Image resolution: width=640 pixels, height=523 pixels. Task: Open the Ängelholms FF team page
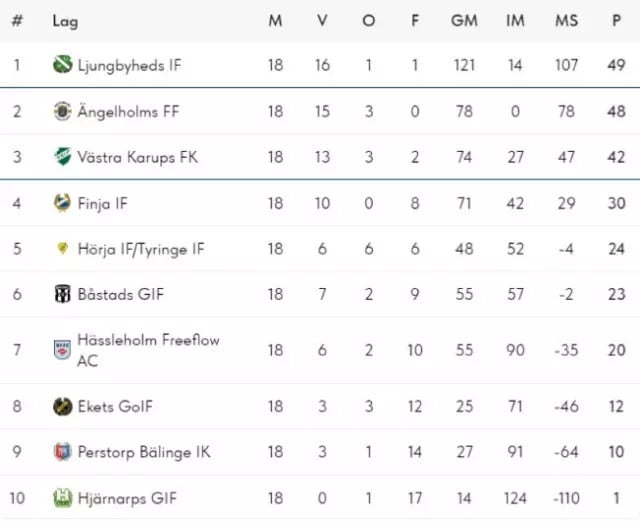128,112
